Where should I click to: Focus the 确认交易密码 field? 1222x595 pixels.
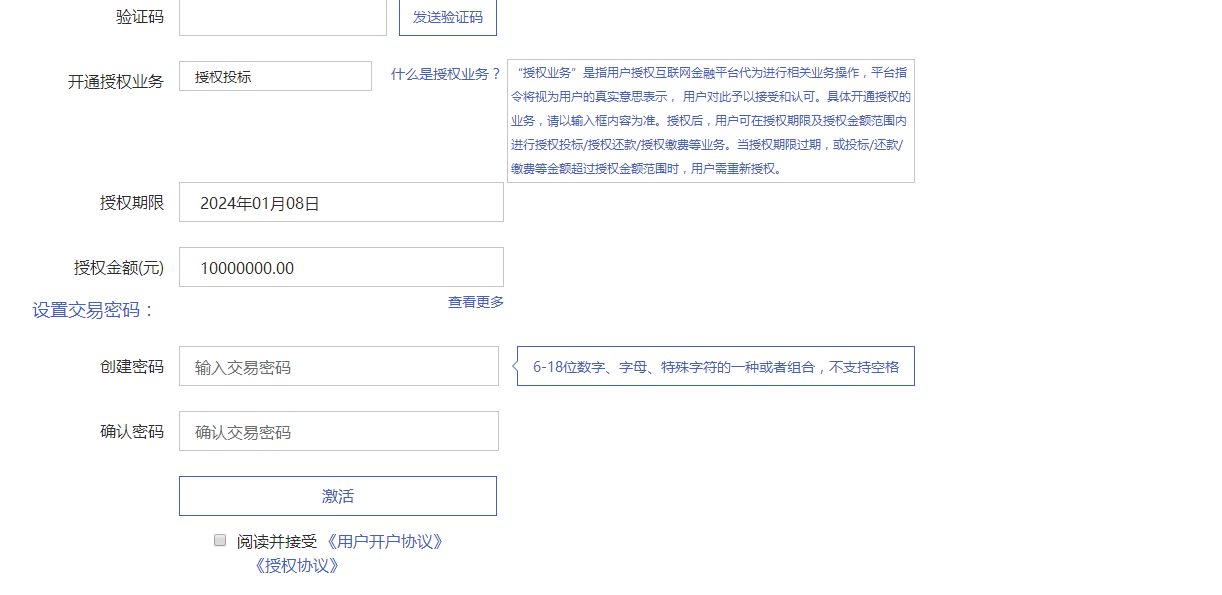click(339, 431)
